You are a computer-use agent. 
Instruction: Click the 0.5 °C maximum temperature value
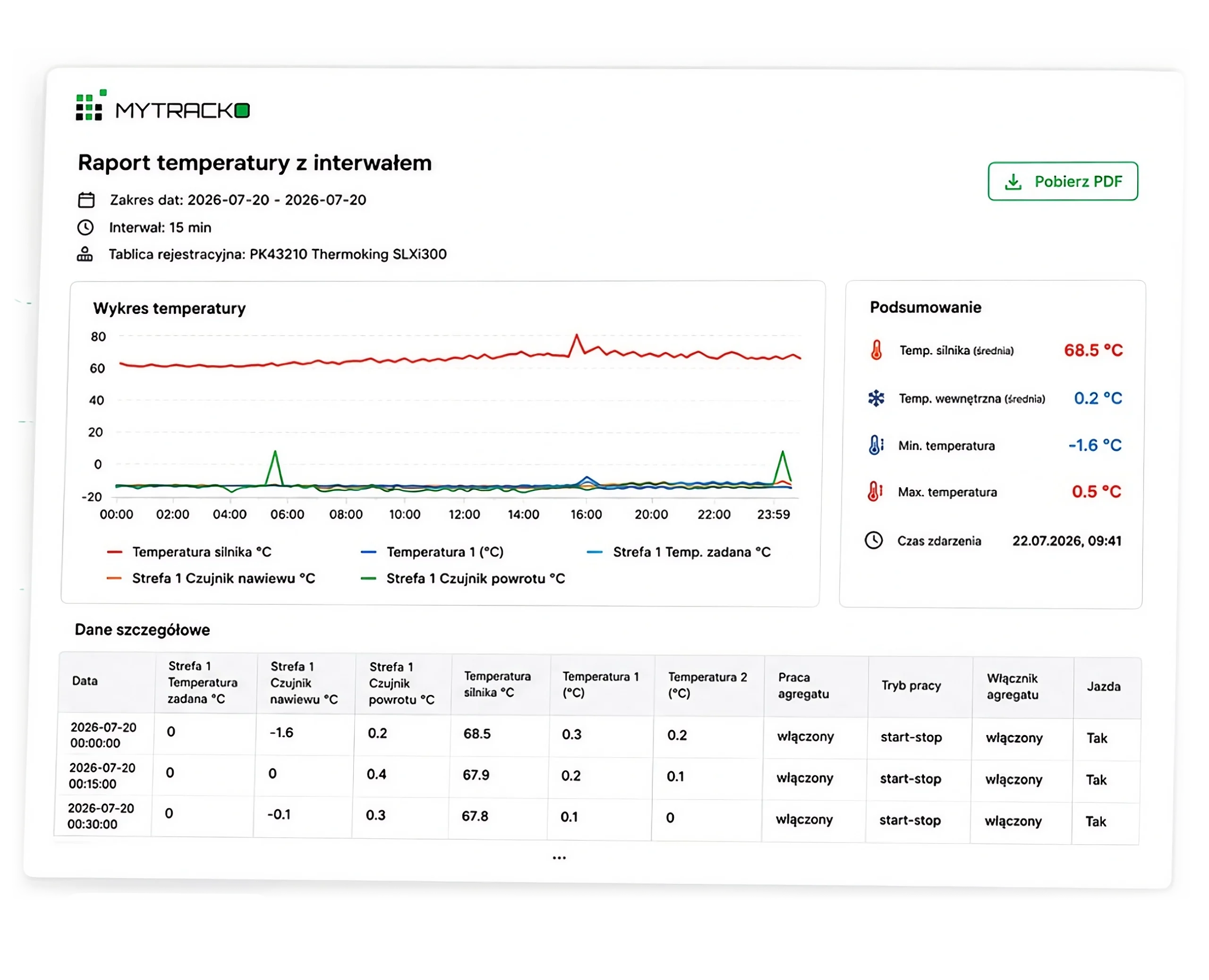pyautogui.click(x=1096, y=492)
